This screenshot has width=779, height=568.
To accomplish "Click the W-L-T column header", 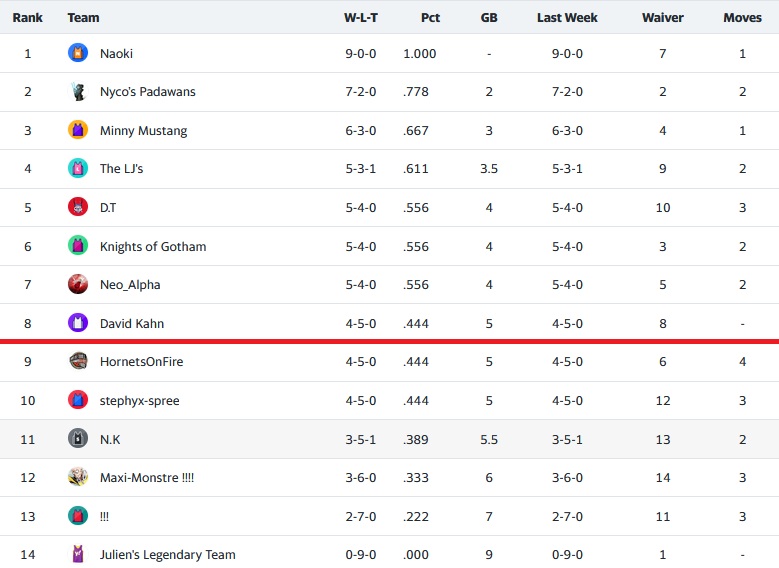I will coord(360,17).
